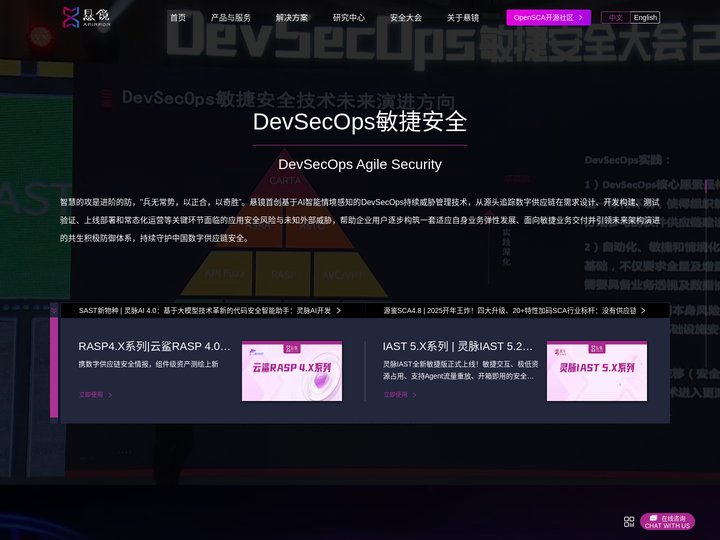Open the 灵脉IAST 5.X系列 thumbnail image

point(597,371)
